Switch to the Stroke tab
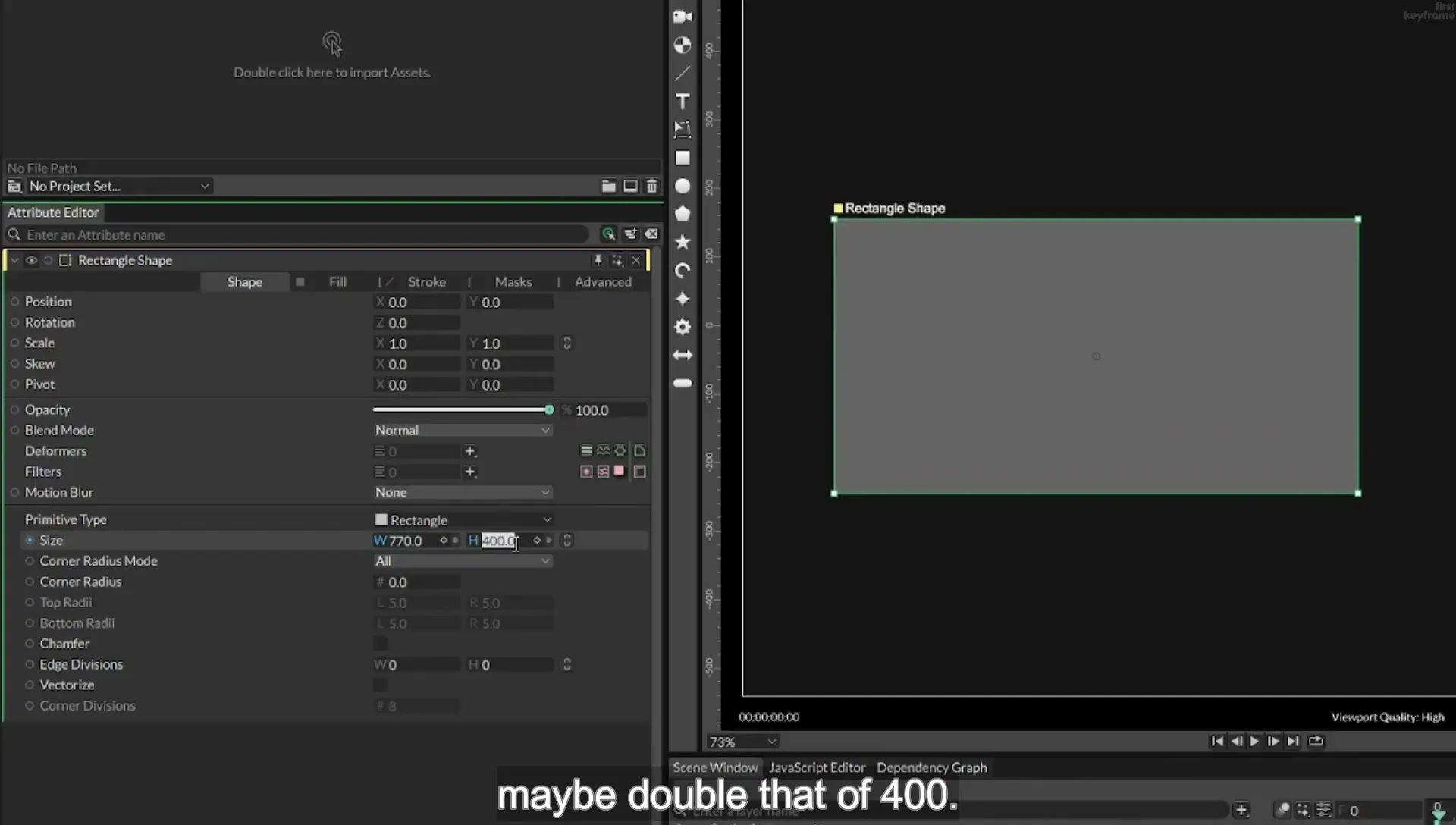This screenshot has width=1456, height=825. click(427, 282)
